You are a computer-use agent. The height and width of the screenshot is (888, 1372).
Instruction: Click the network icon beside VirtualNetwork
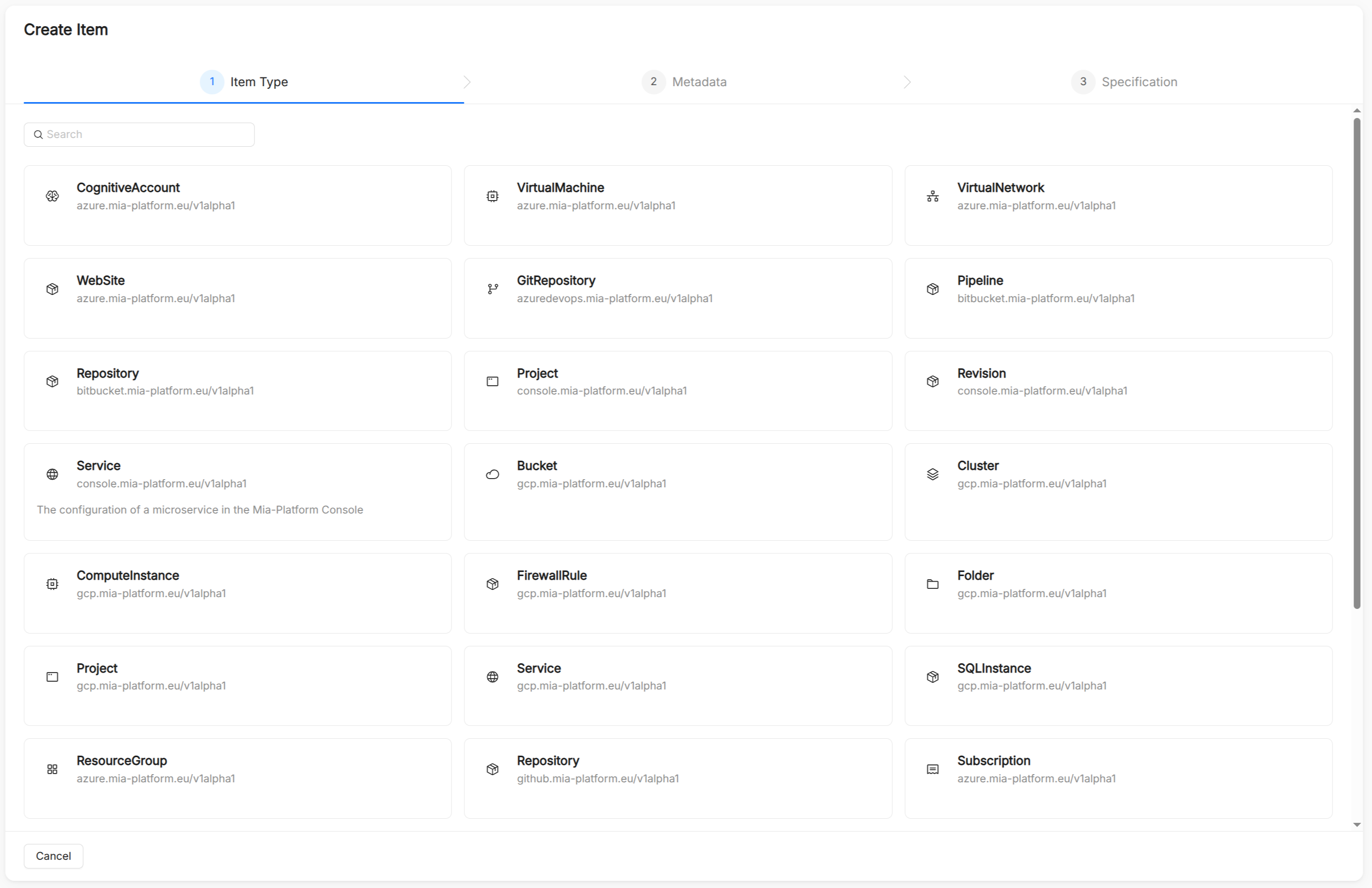[x=933, y=196]
